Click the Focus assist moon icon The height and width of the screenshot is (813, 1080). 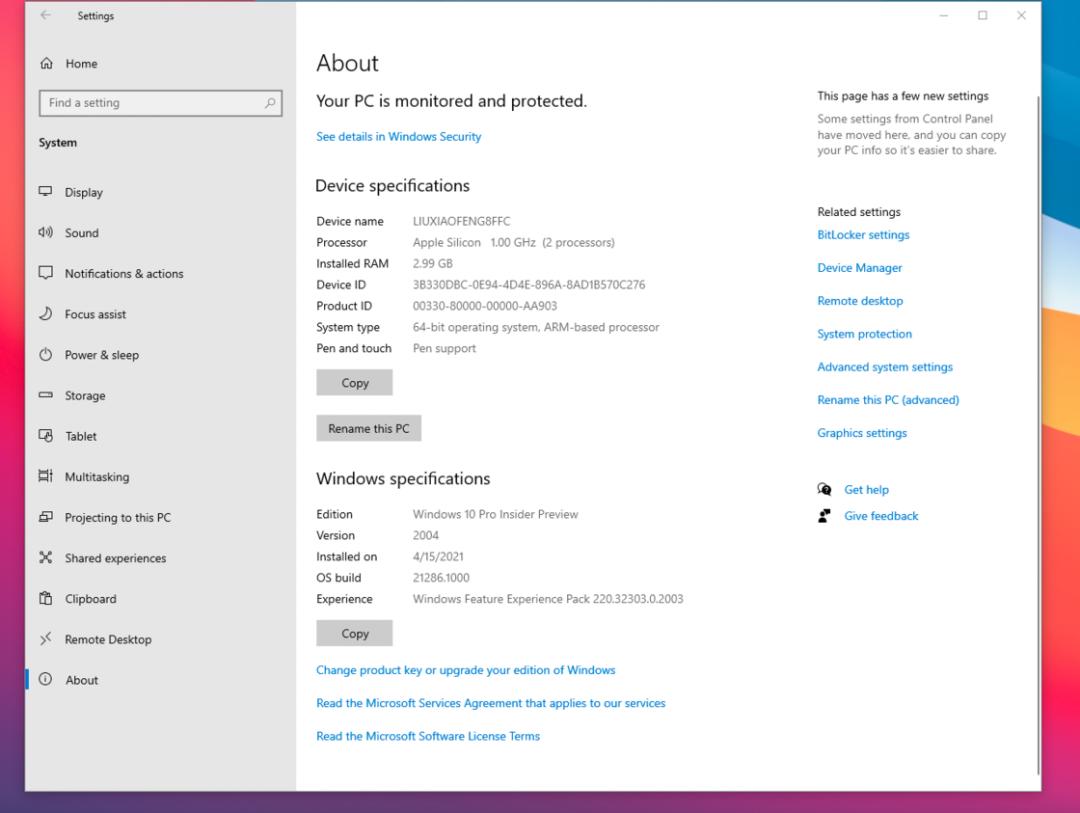[45, 313]
